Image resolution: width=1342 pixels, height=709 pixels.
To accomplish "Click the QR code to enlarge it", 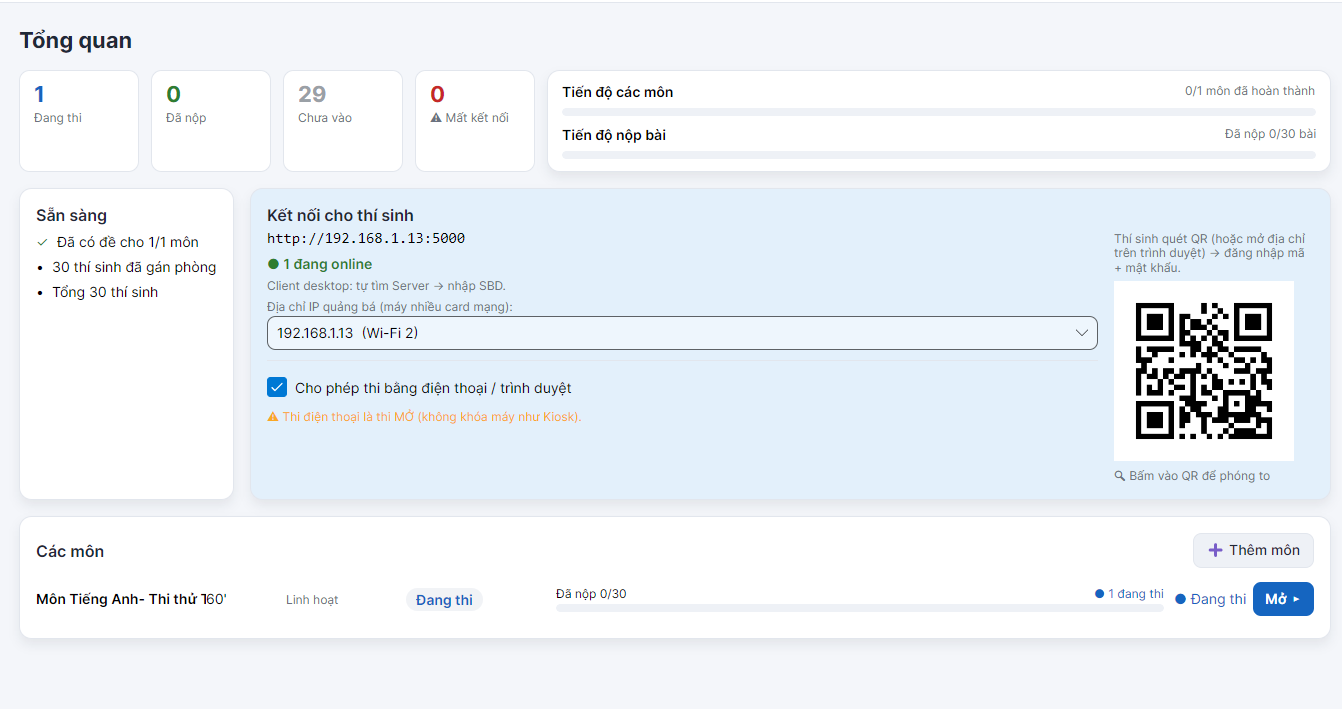I will click(x=1204, y=371).
